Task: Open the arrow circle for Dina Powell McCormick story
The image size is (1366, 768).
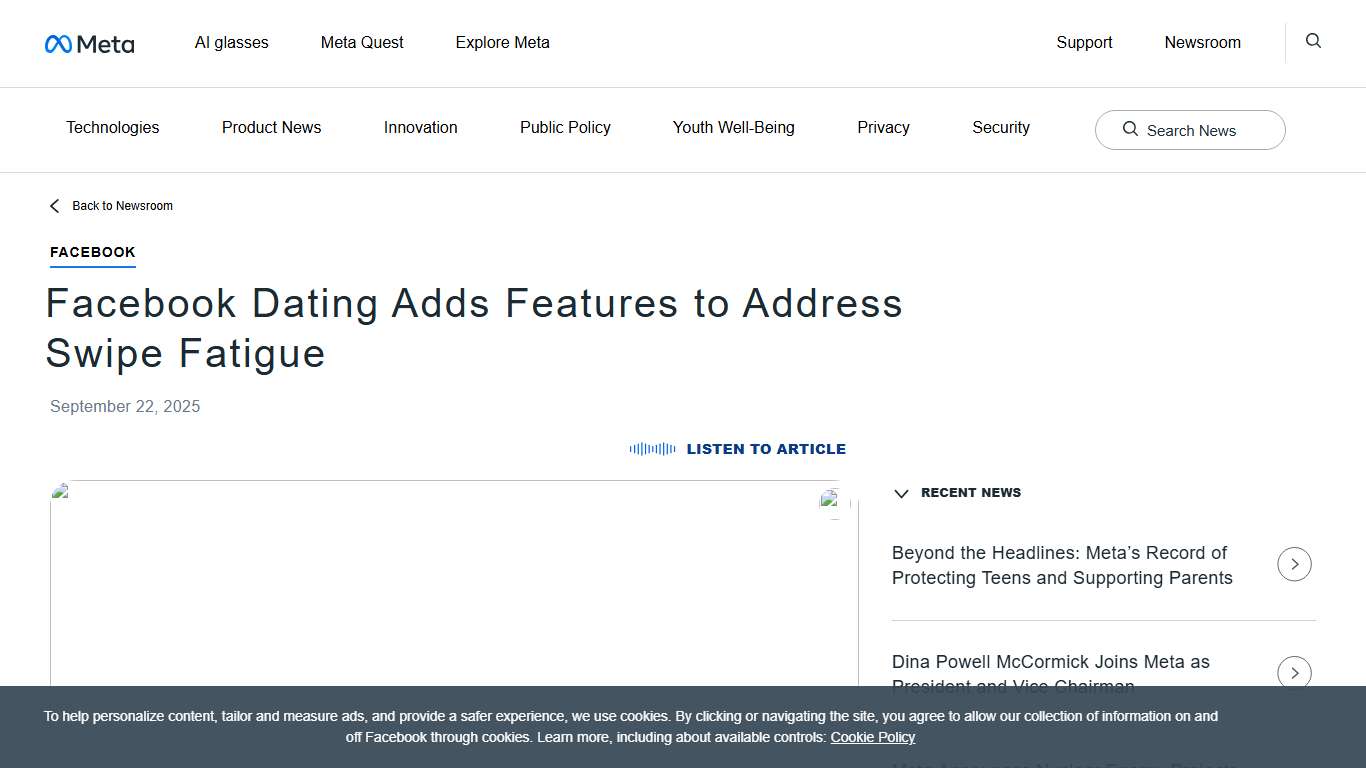Action: (x=1294, y=673)
